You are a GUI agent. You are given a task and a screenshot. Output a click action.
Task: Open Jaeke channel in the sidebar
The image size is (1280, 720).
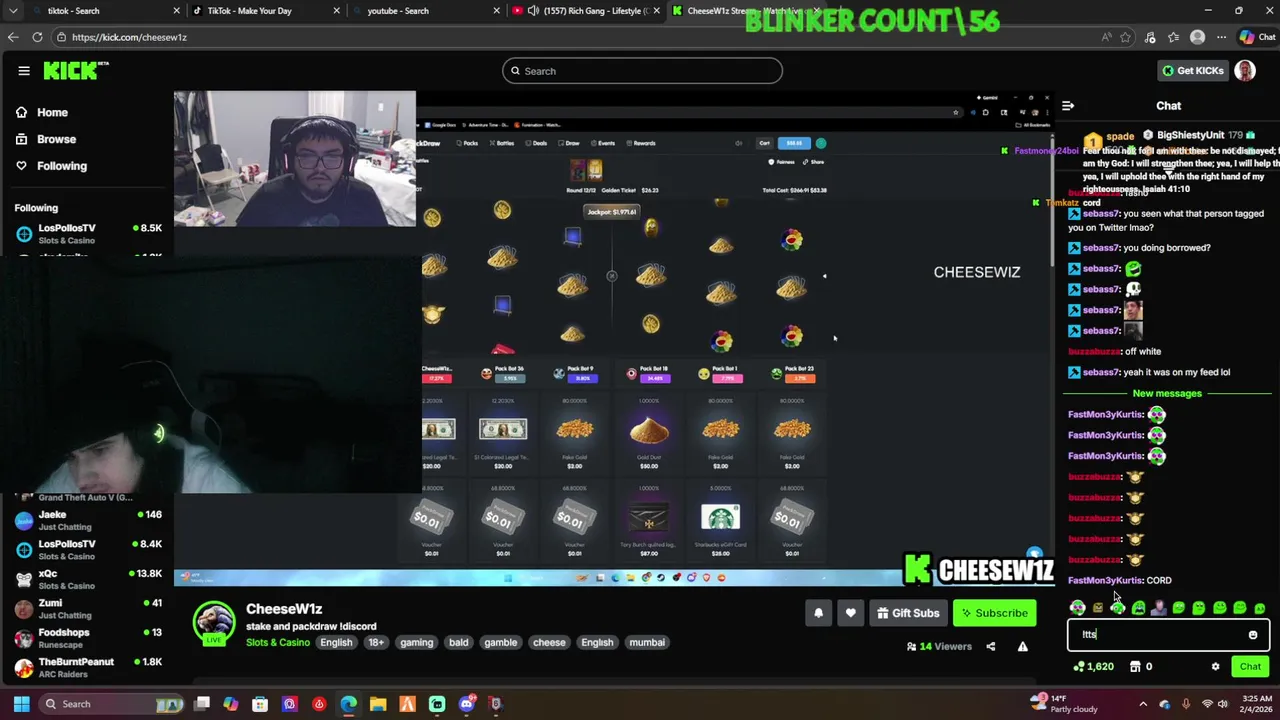tap(88, 520)
